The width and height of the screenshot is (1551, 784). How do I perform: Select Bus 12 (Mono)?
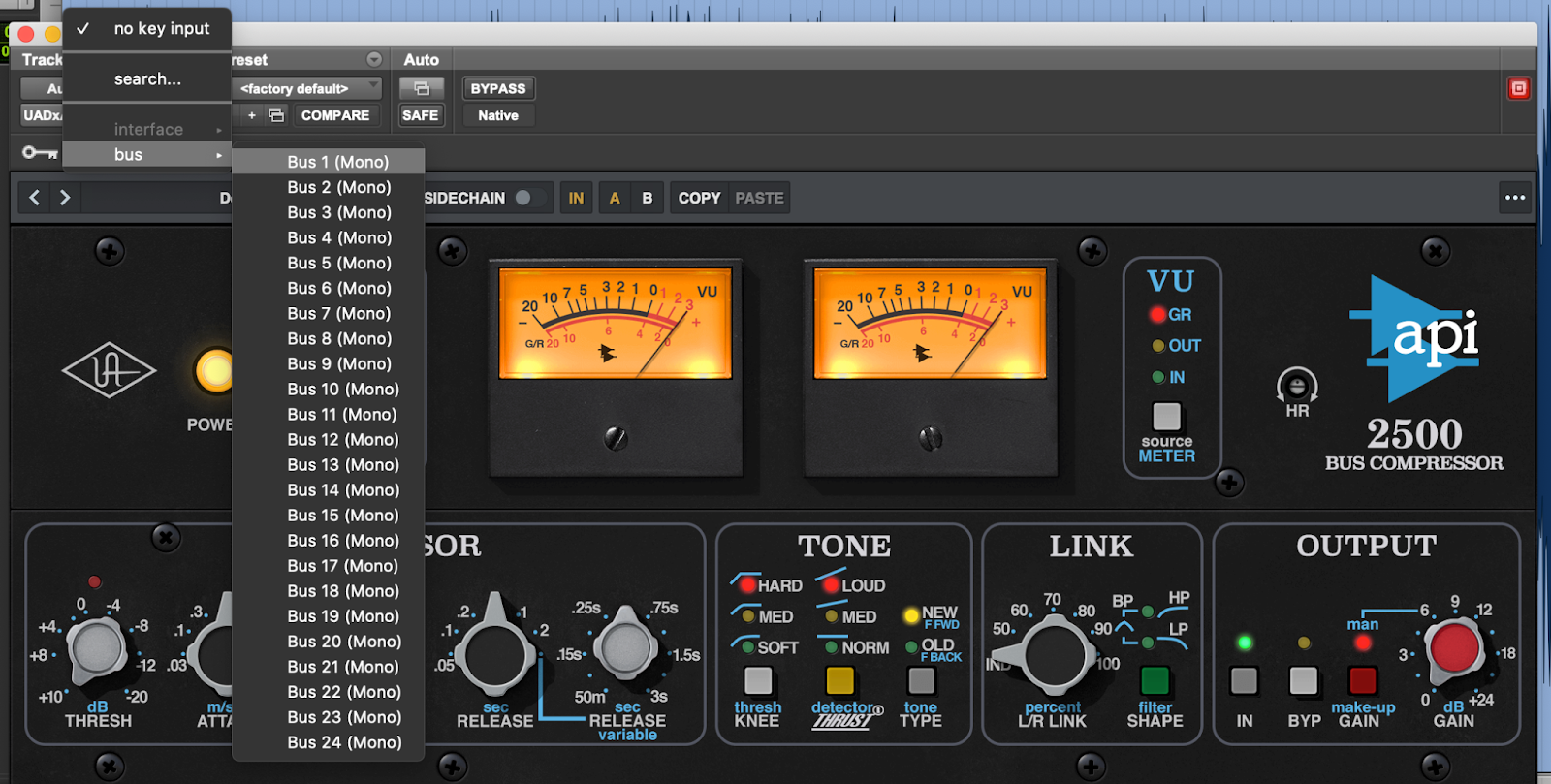point(329,439)
